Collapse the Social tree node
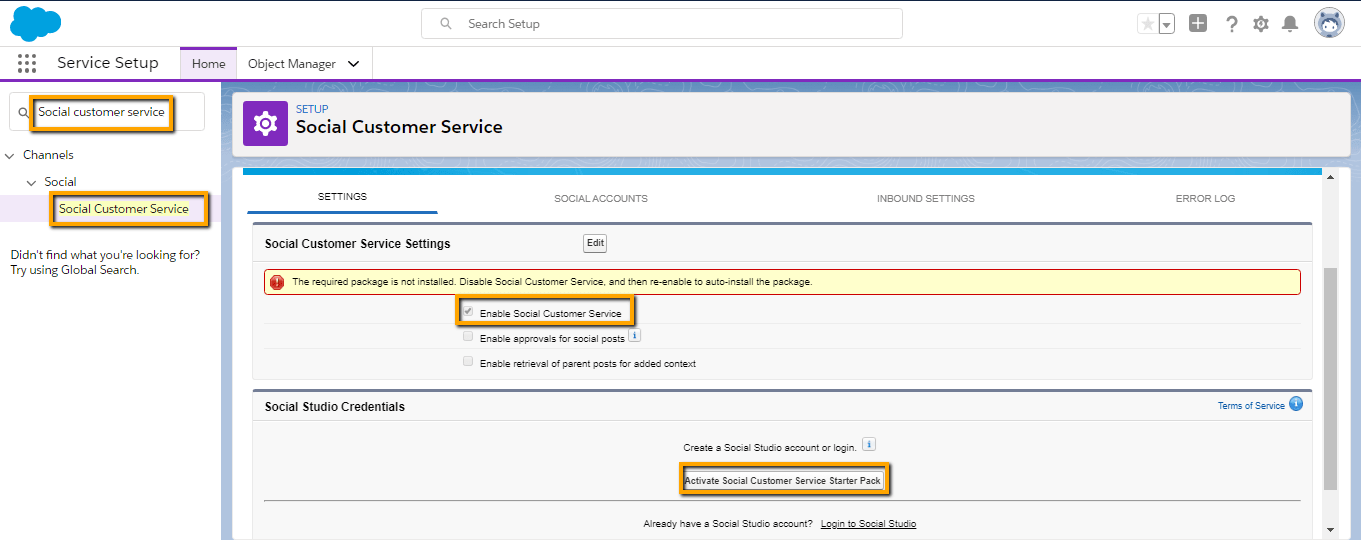 pos(32,182)
